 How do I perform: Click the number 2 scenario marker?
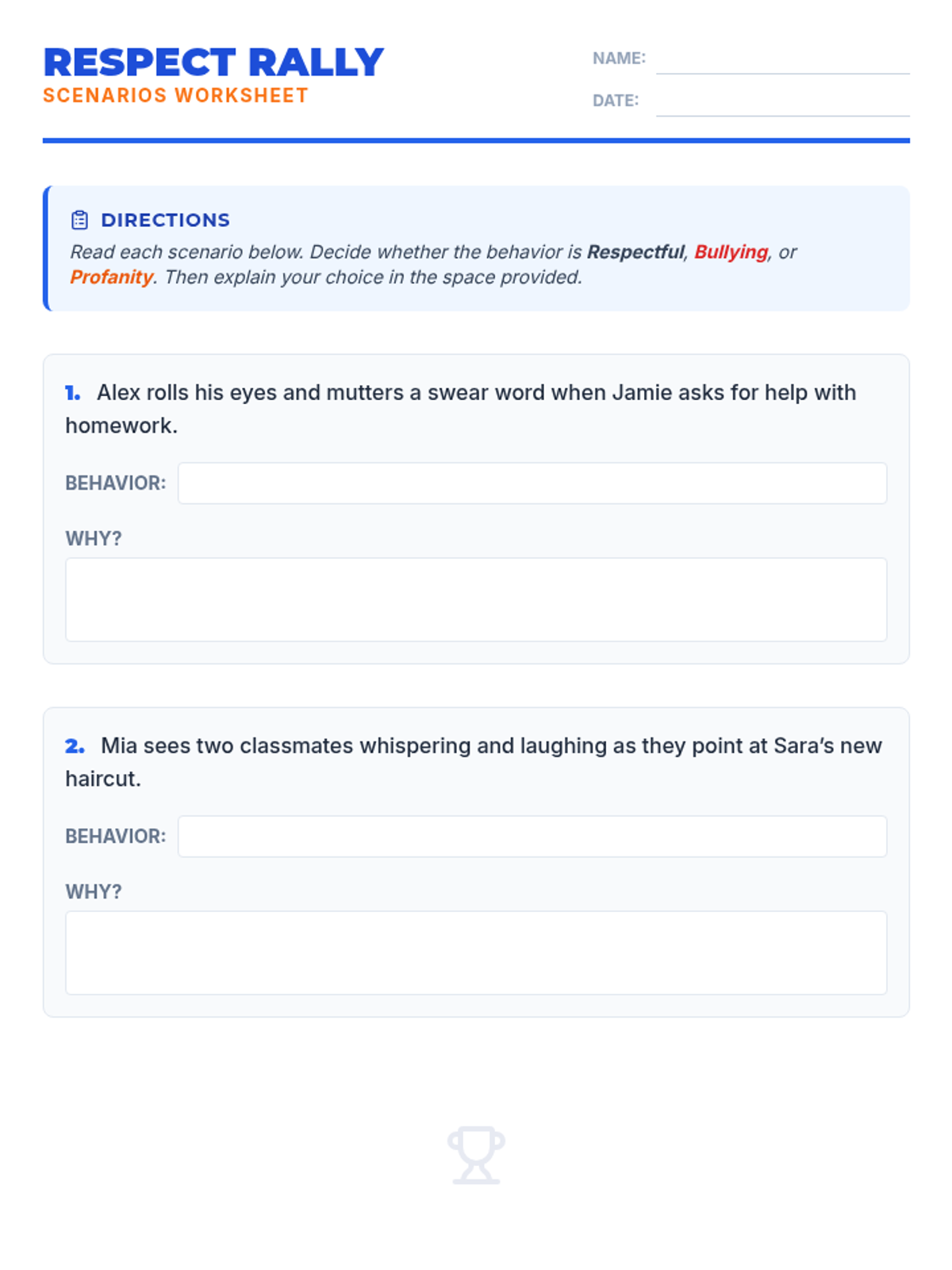tap(75, 746)
